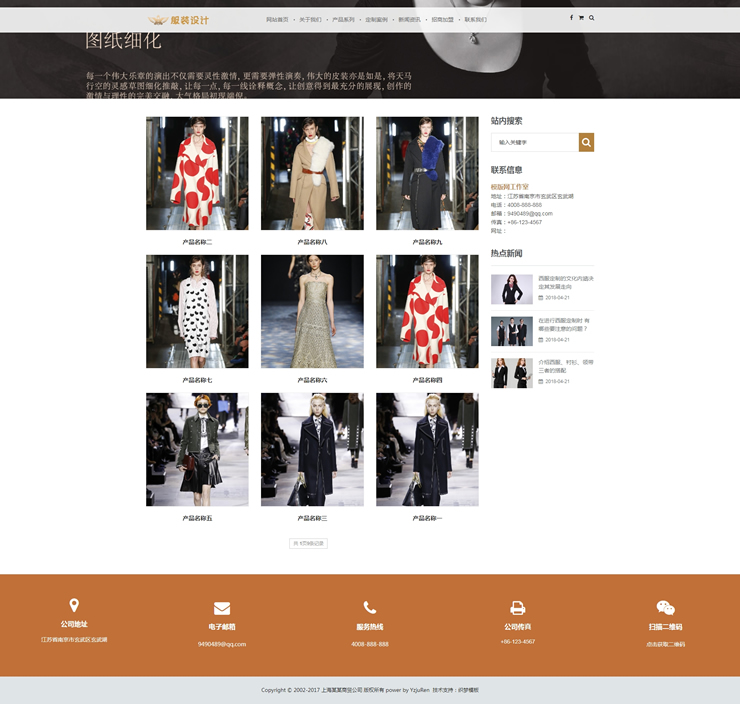Open the 产品名称六 gold gown thumbnail

coord(312,311)
